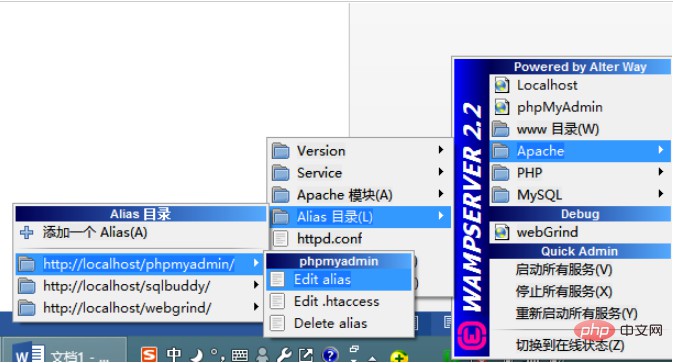Click the Apache 模块 folder icon
Viewport: 673px width, 363px height.
coord(281,195)
